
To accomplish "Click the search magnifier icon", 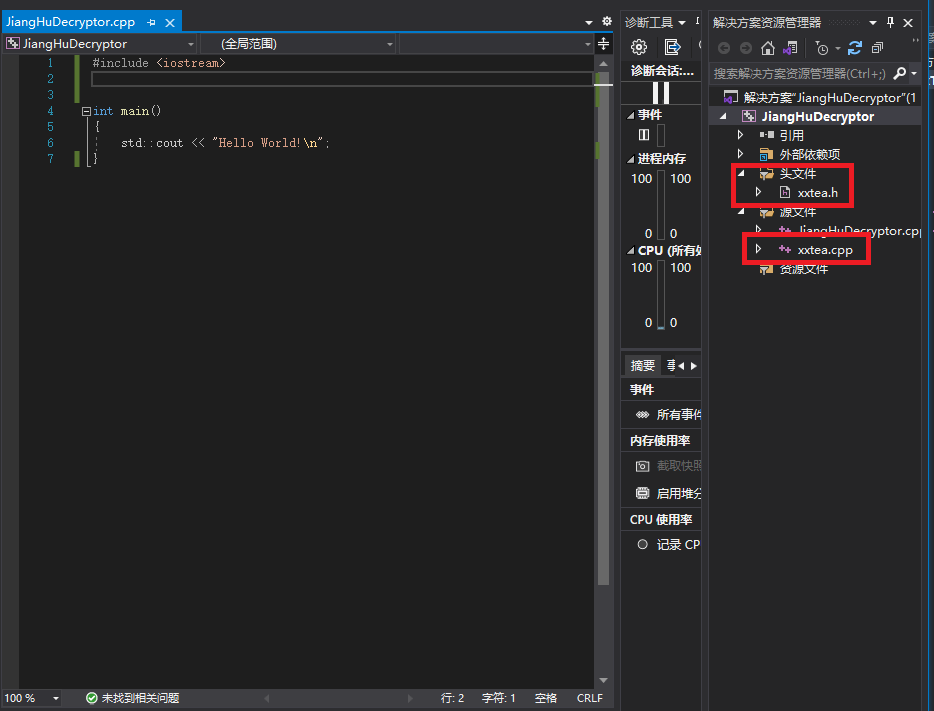I will tap(899, 73).
